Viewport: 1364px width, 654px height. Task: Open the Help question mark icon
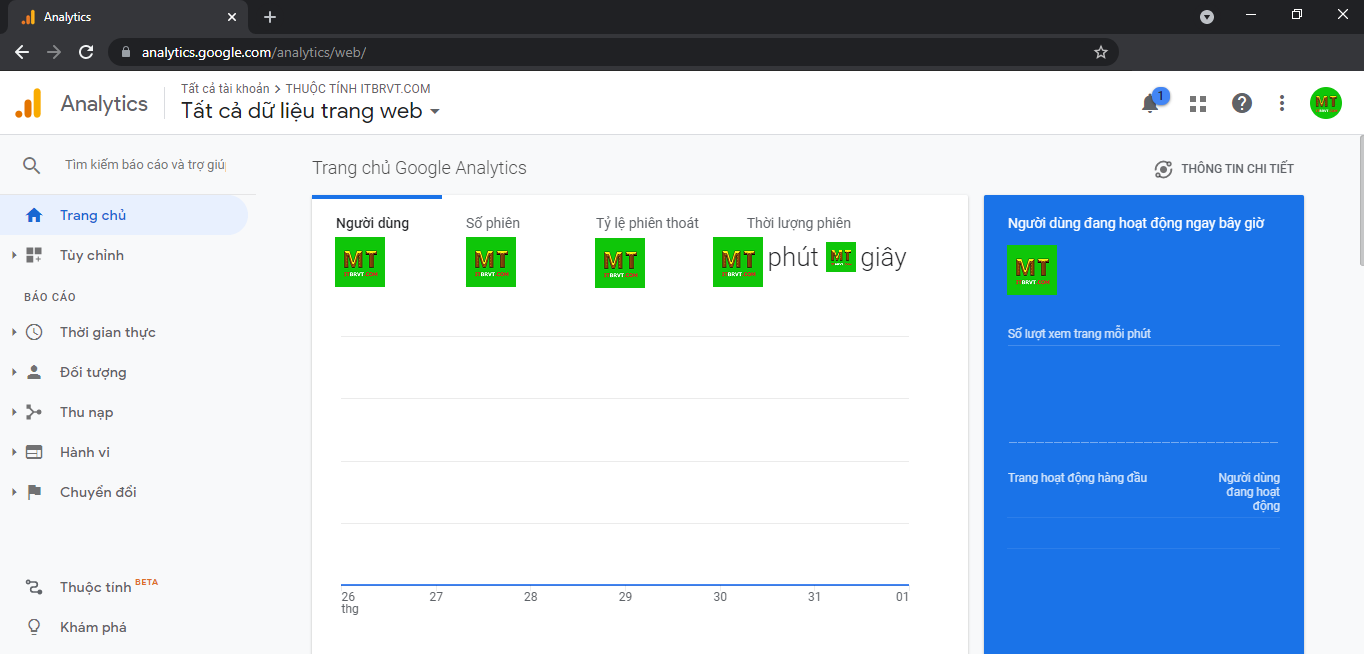(x=1242, y=103)
